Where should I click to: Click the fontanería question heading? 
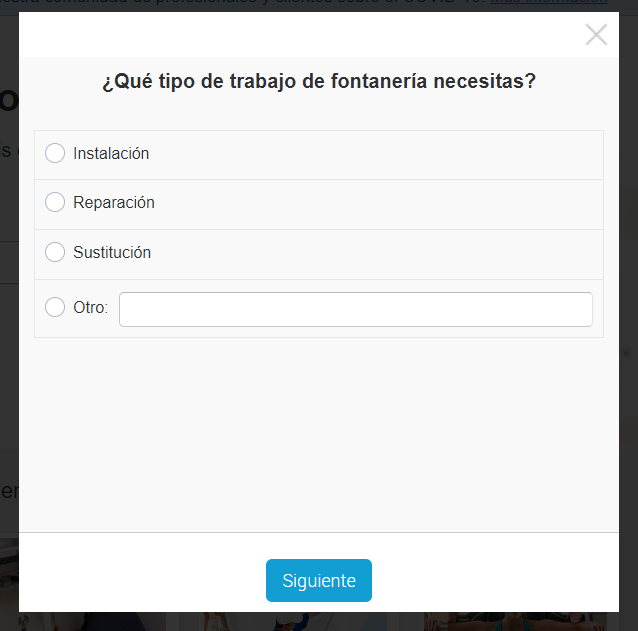click(x=319, y=82)
